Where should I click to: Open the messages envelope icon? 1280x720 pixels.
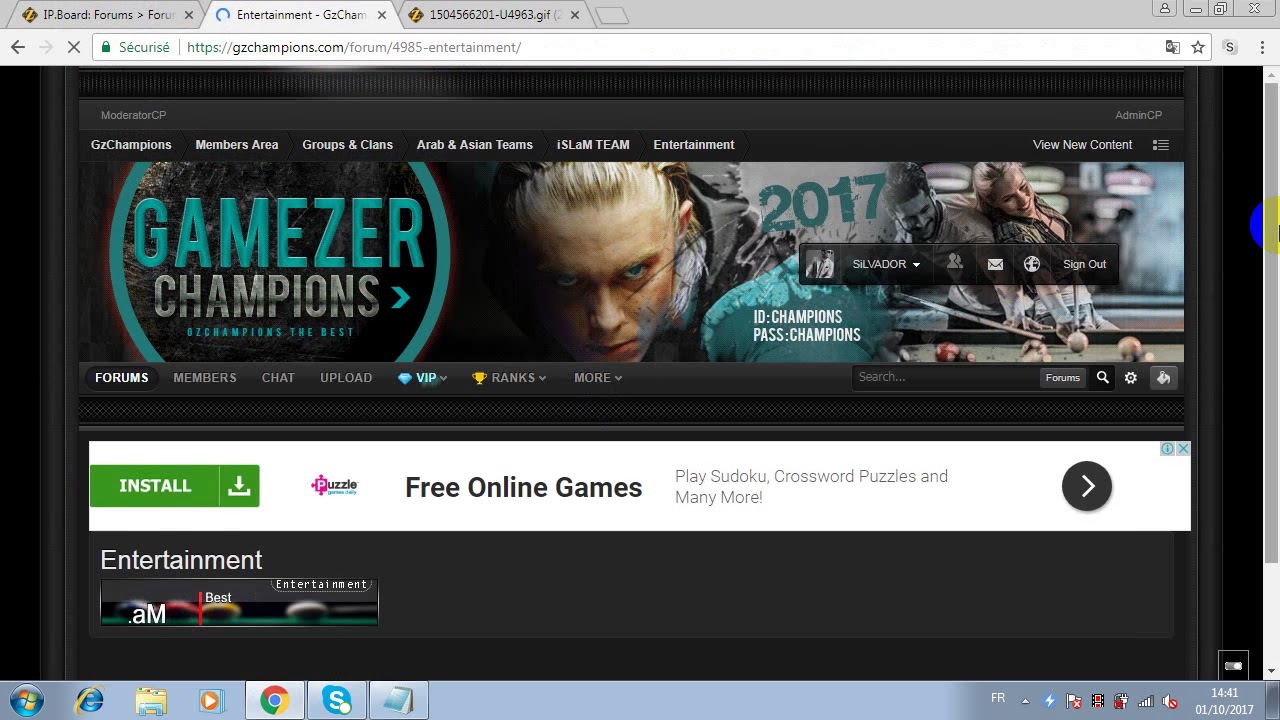coord(995,264)
